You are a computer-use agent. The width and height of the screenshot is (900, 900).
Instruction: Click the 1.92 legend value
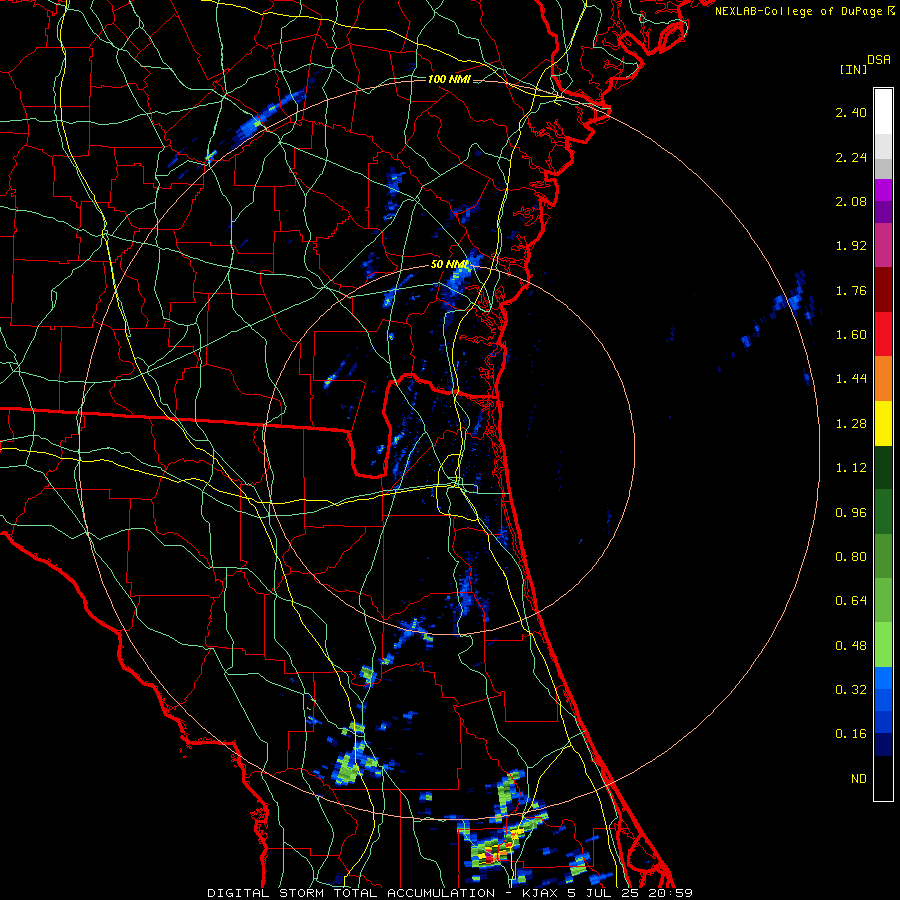[x=851, y=246]
